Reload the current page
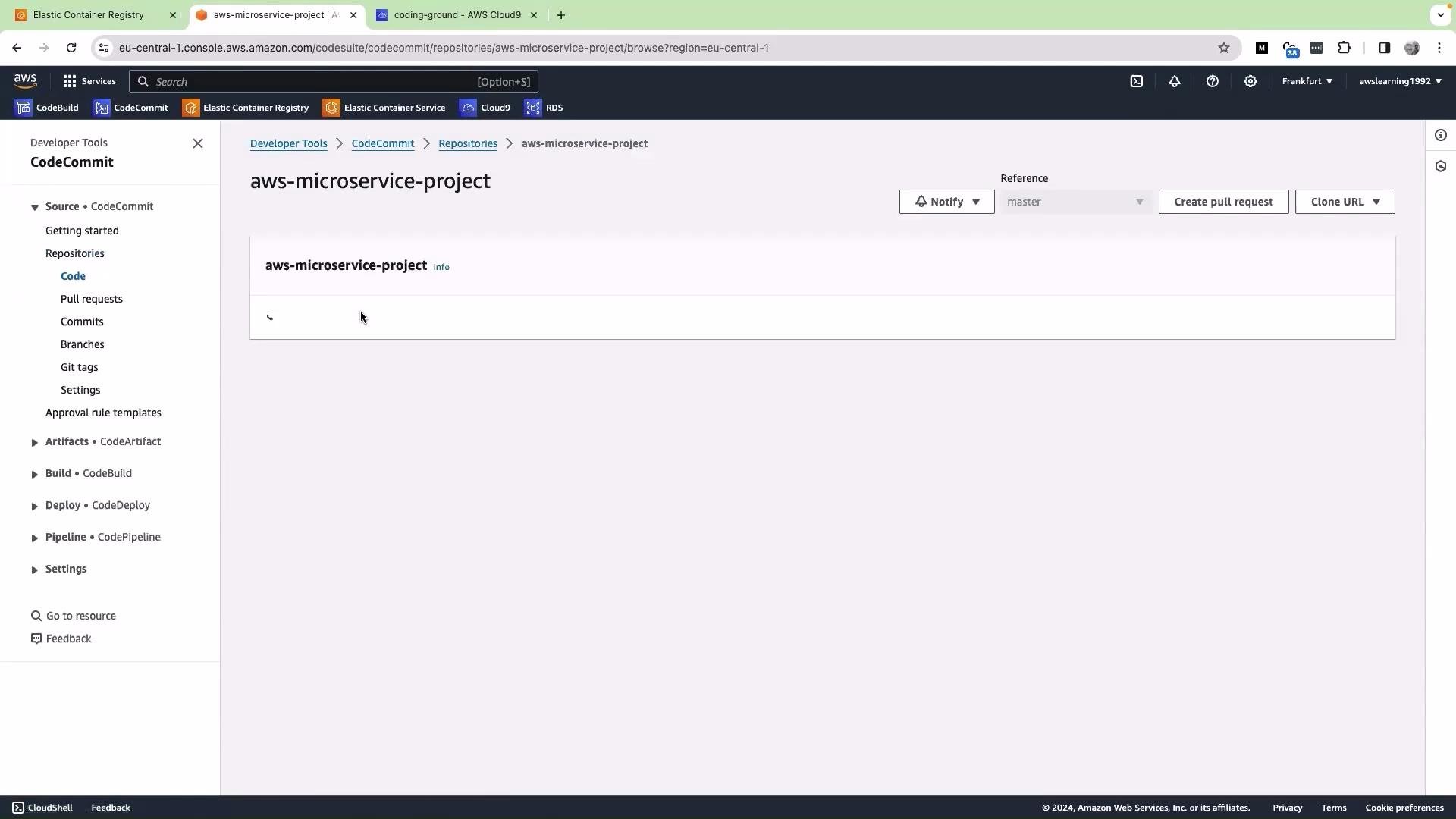The image size is (1456, 819). [x=71, y=48]
